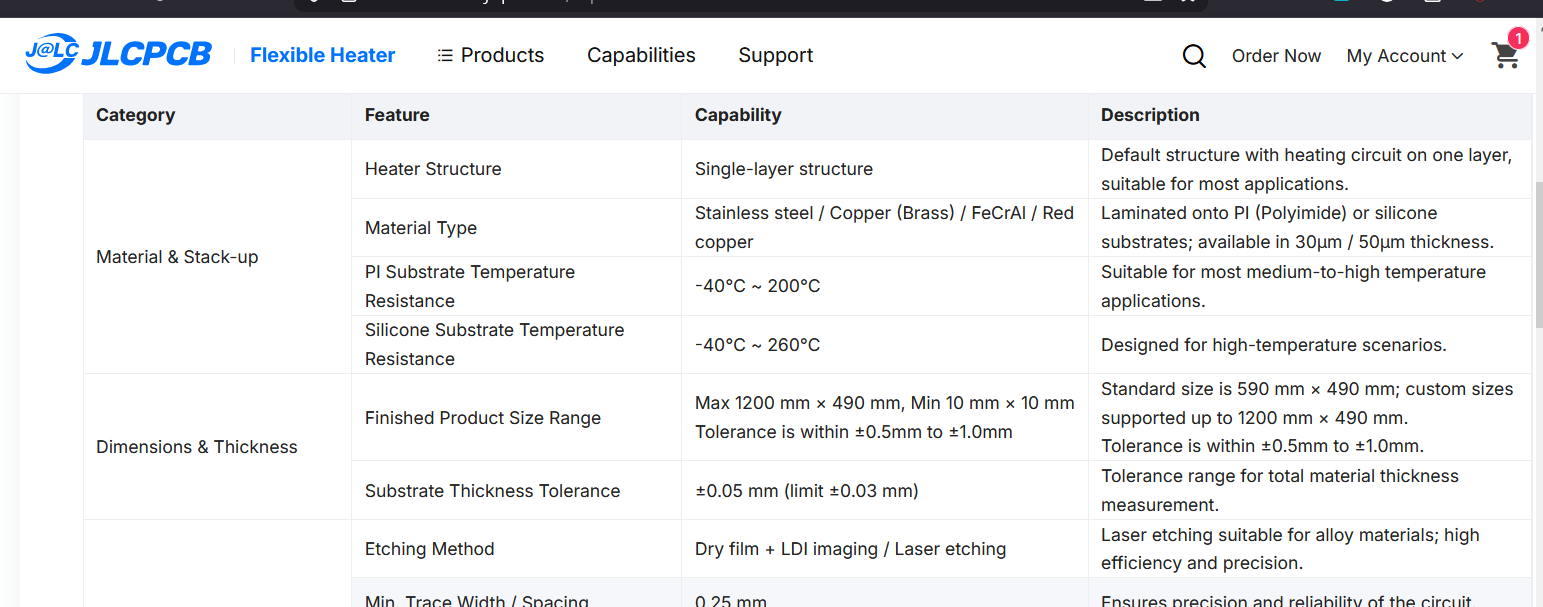
Task: Select the Material & Stack-up category cell
Action: click(x=177, y=257)
